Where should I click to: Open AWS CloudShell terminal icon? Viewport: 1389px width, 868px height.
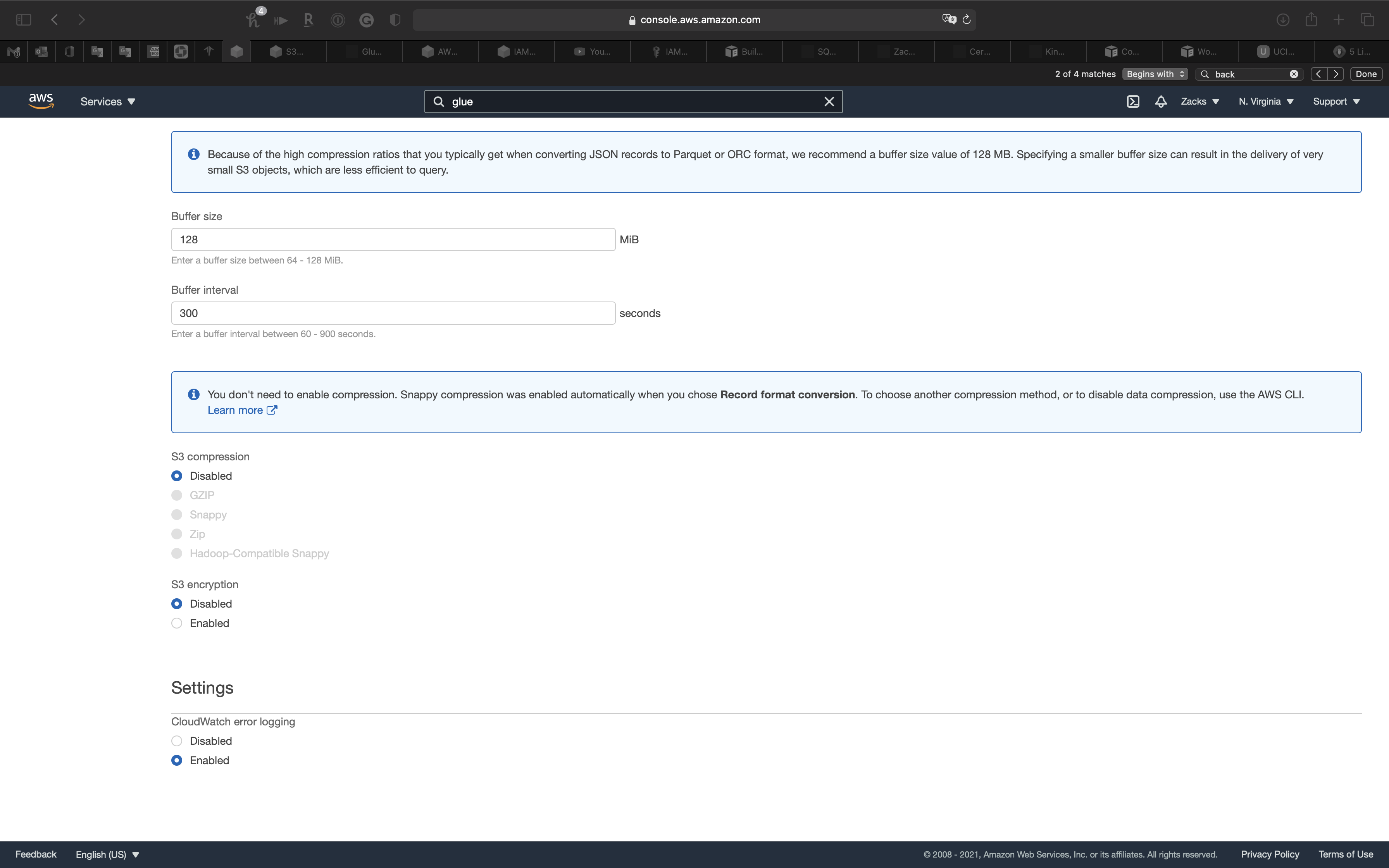pos(1132,102)
